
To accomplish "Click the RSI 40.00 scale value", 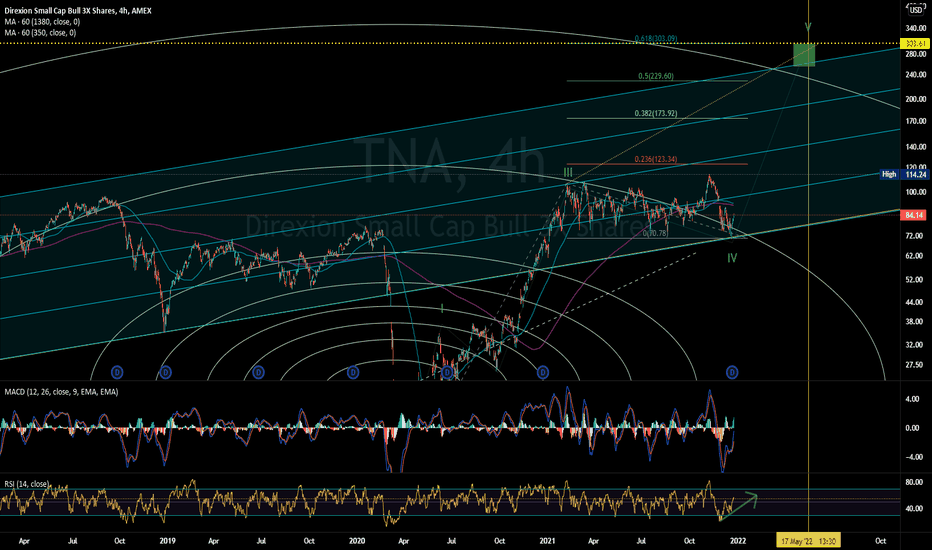I will click(914, 508).
